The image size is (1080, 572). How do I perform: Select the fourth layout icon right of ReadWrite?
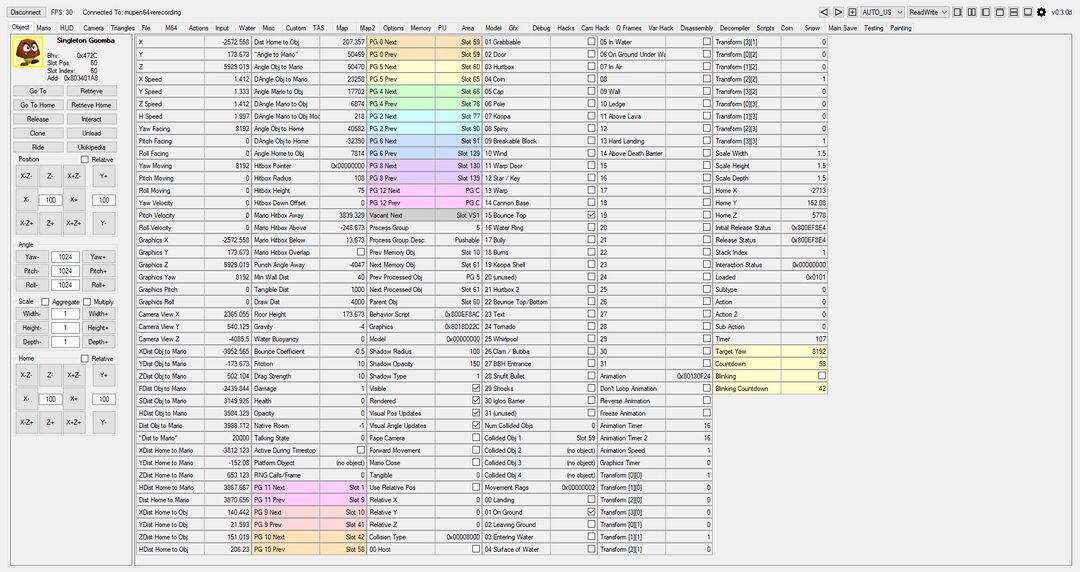tap(999, 12)
